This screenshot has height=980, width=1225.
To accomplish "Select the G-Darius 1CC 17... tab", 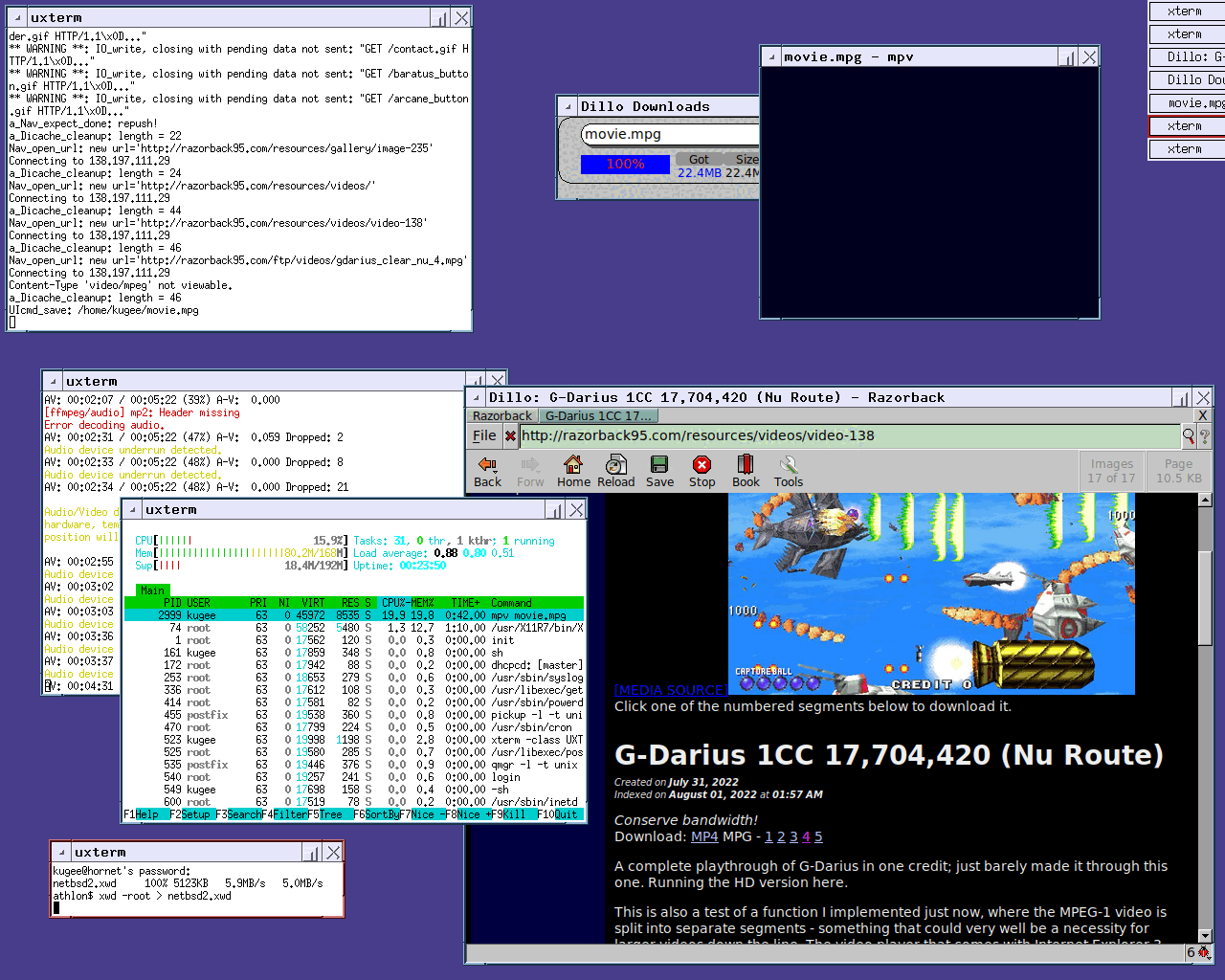I will coord(598,415).
